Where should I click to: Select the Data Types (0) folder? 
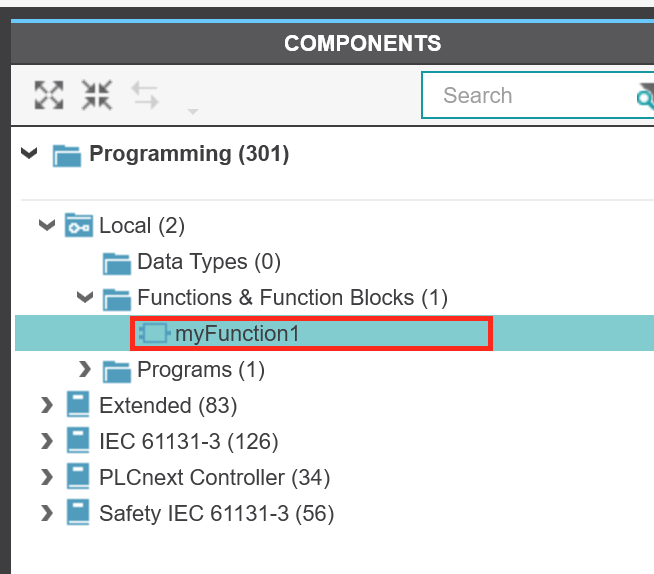(x=191, y=262)
